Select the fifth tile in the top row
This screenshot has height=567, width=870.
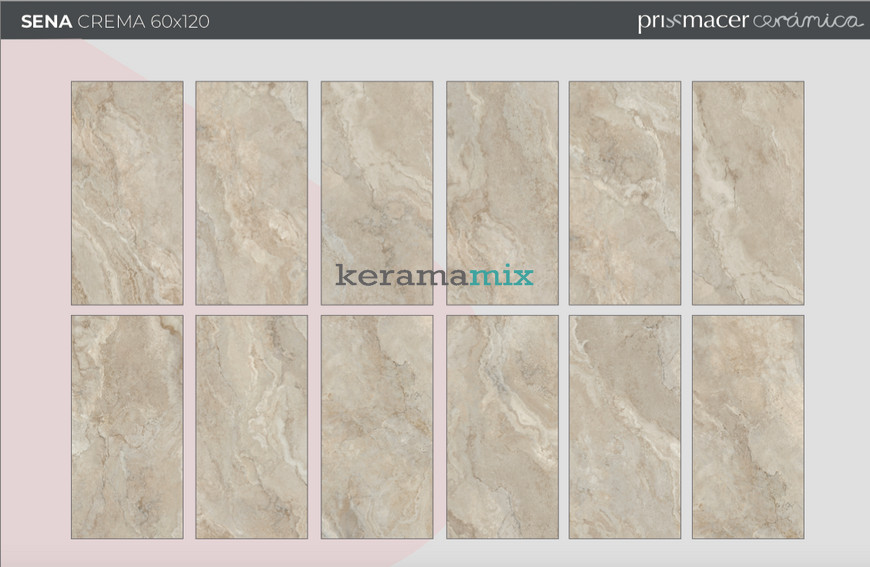point(625,193)
